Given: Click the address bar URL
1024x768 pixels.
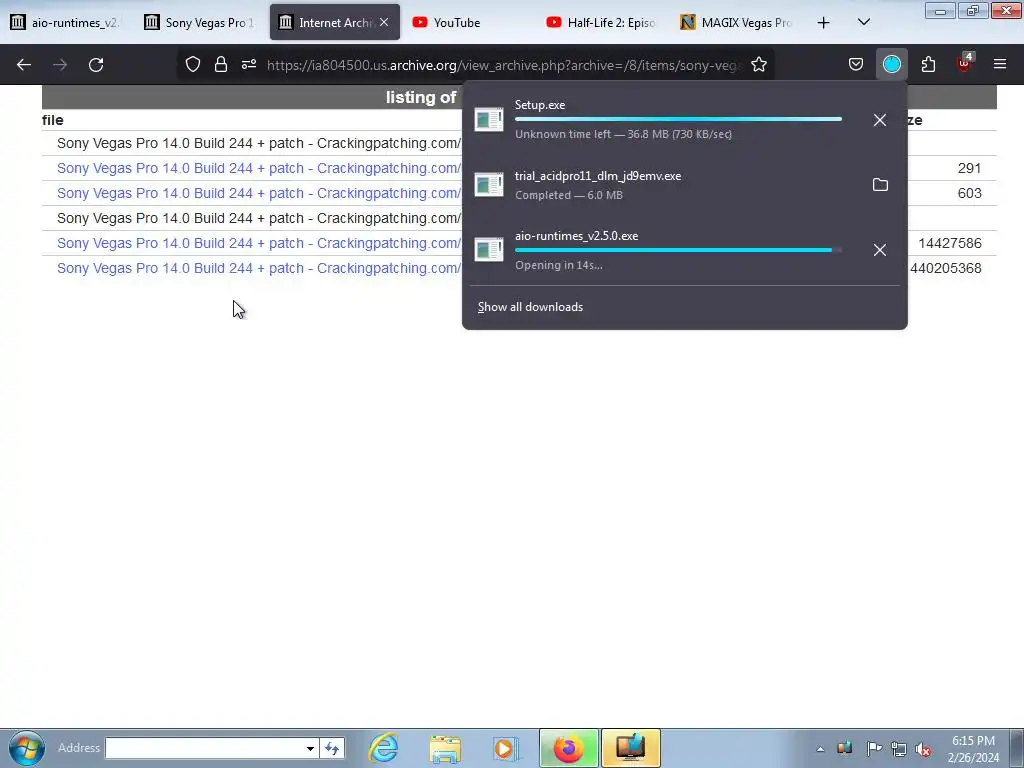Looking at the screenshot, I should pos(504,65).
